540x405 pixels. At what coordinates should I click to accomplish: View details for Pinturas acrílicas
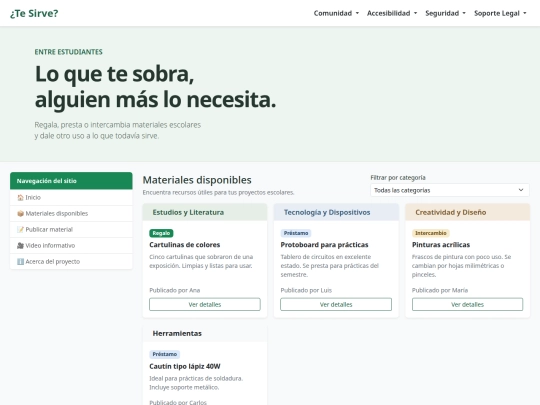pos(467,304)
